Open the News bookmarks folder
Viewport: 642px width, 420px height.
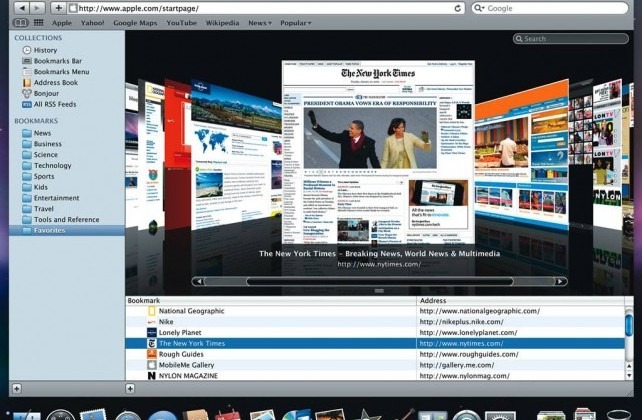[42, 133]
